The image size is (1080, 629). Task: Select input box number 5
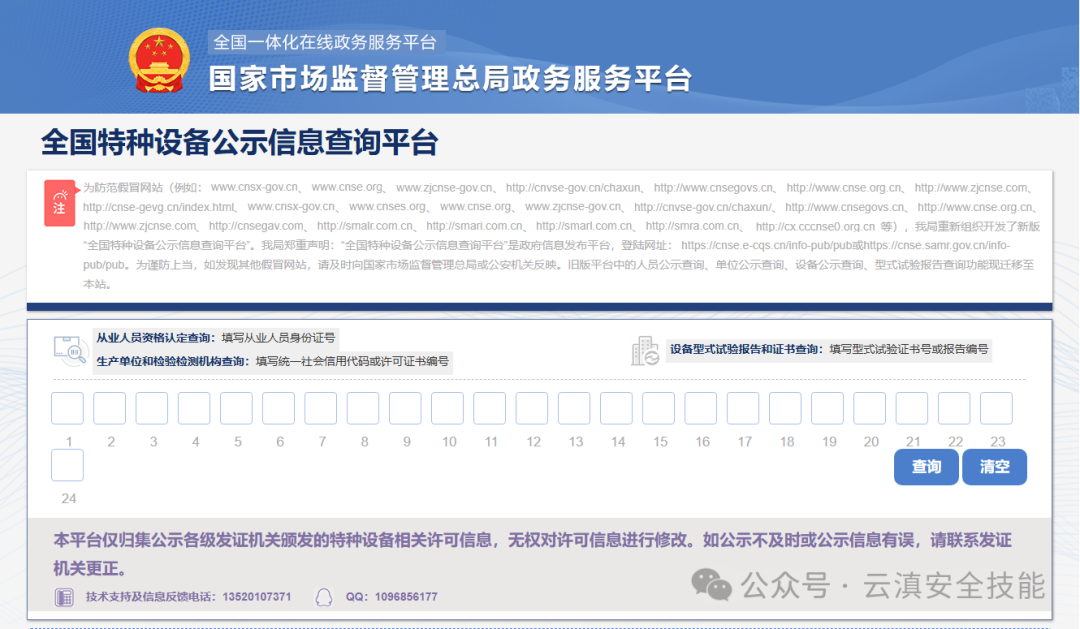pyautogui.click(x=236, y=409)
